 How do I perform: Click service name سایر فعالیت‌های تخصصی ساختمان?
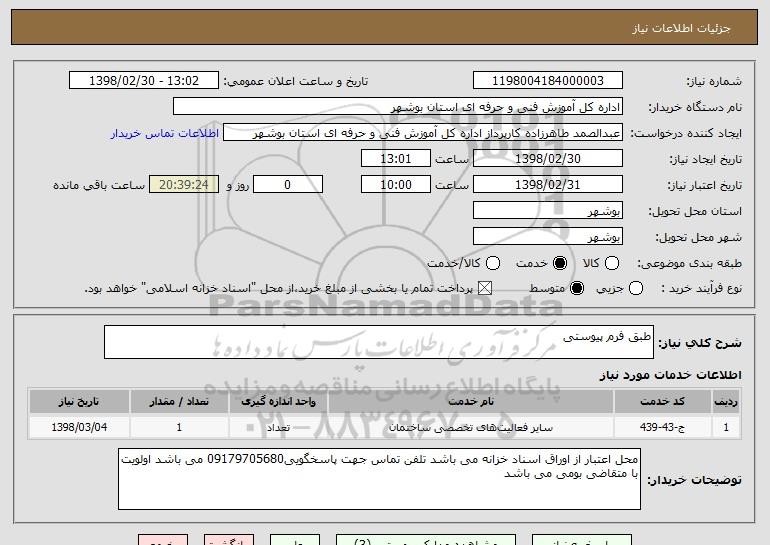[x=471, y=427]
